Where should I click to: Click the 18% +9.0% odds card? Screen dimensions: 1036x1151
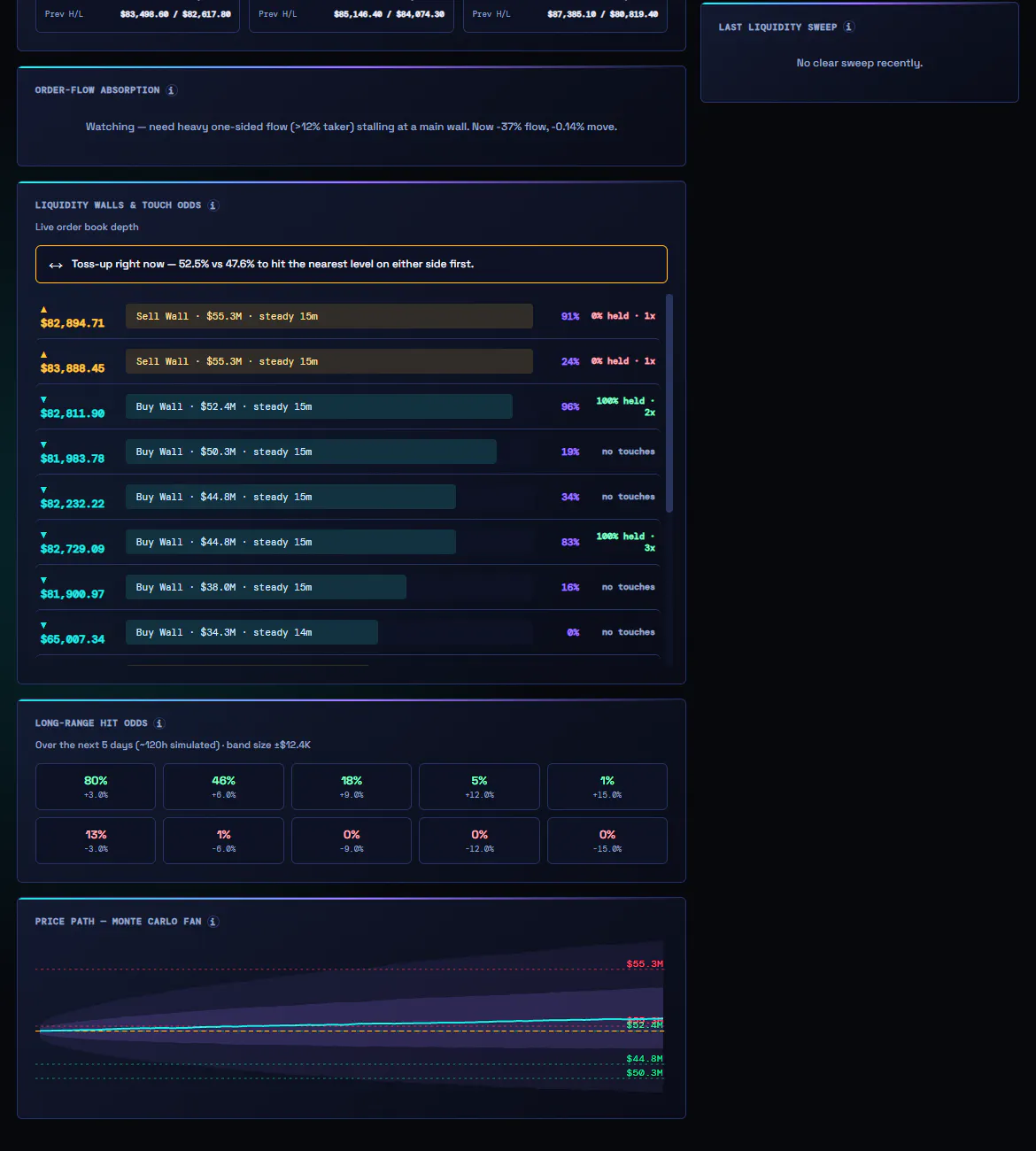click(352, 786)
